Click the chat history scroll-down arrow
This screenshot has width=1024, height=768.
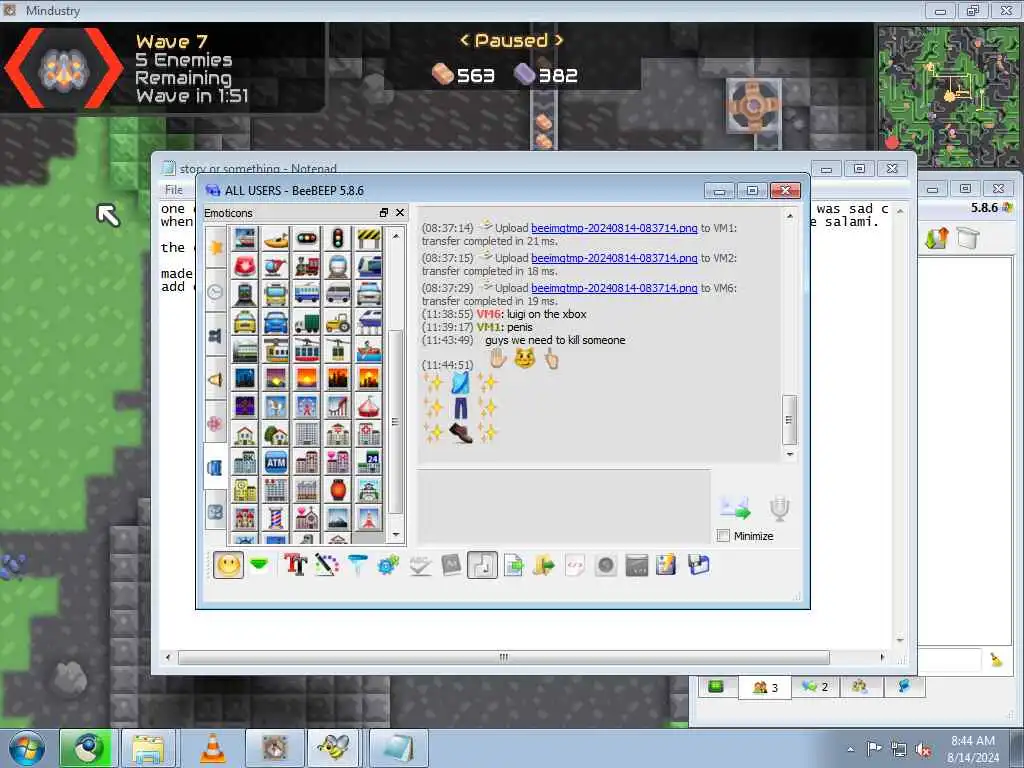[x=789, y=454]
